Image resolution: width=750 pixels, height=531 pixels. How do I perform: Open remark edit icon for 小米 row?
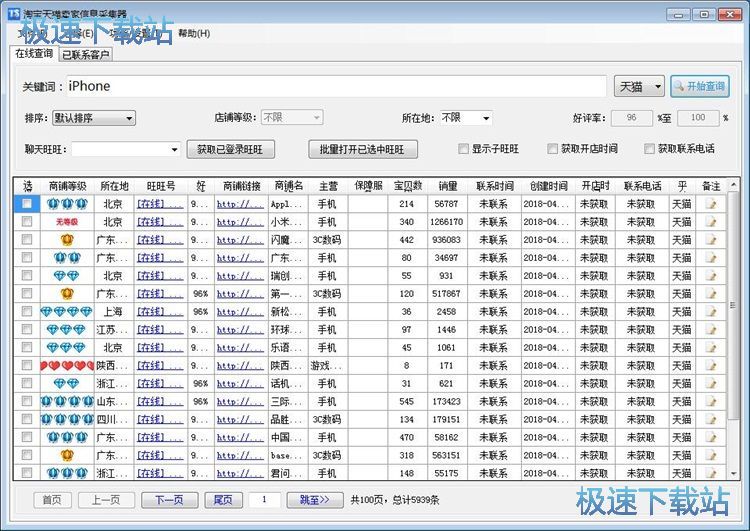click(711, 222)
